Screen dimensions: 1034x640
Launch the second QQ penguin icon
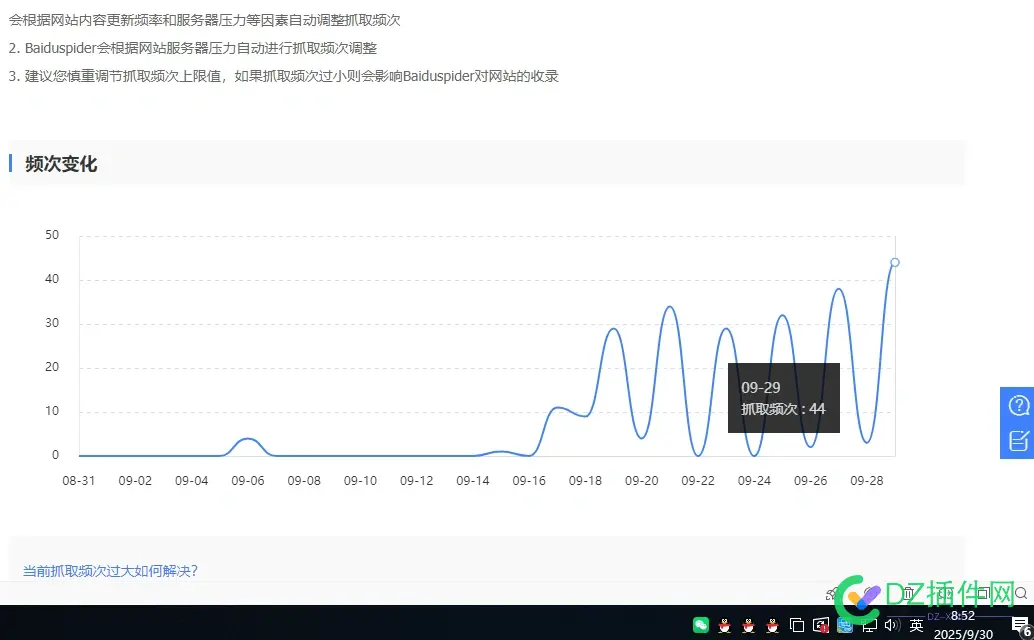pos(748,625)
